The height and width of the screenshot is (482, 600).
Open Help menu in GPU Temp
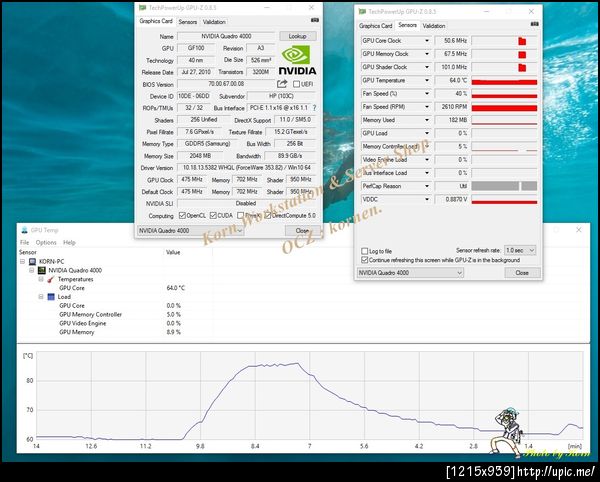point(69,243)
